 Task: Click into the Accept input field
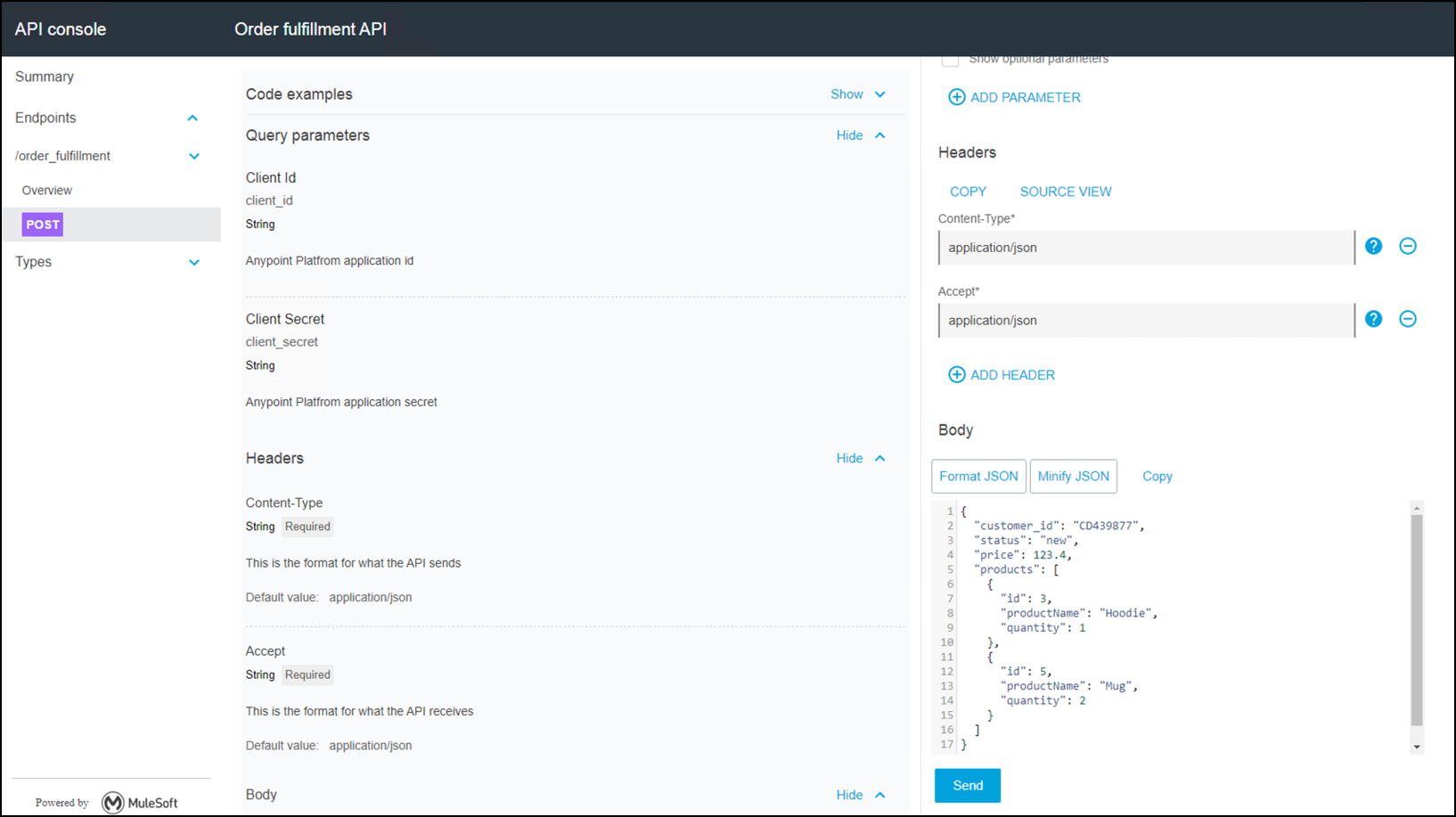1146,321
